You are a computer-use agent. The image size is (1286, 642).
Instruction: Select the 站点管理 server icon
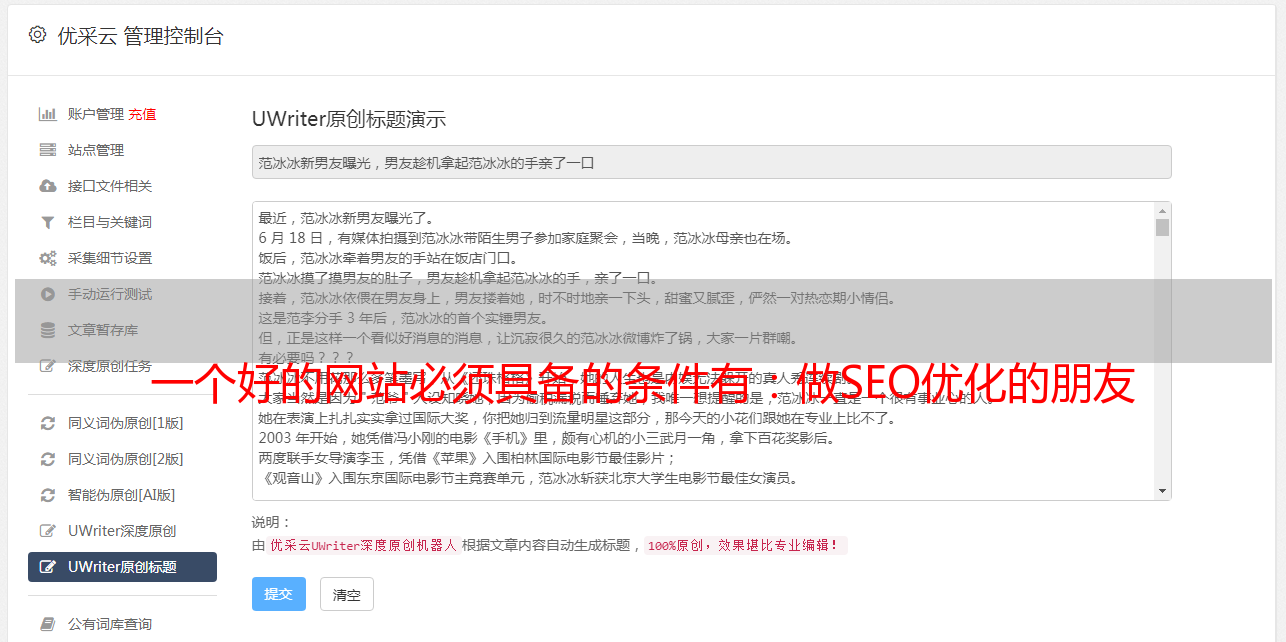tap(47, 150)
